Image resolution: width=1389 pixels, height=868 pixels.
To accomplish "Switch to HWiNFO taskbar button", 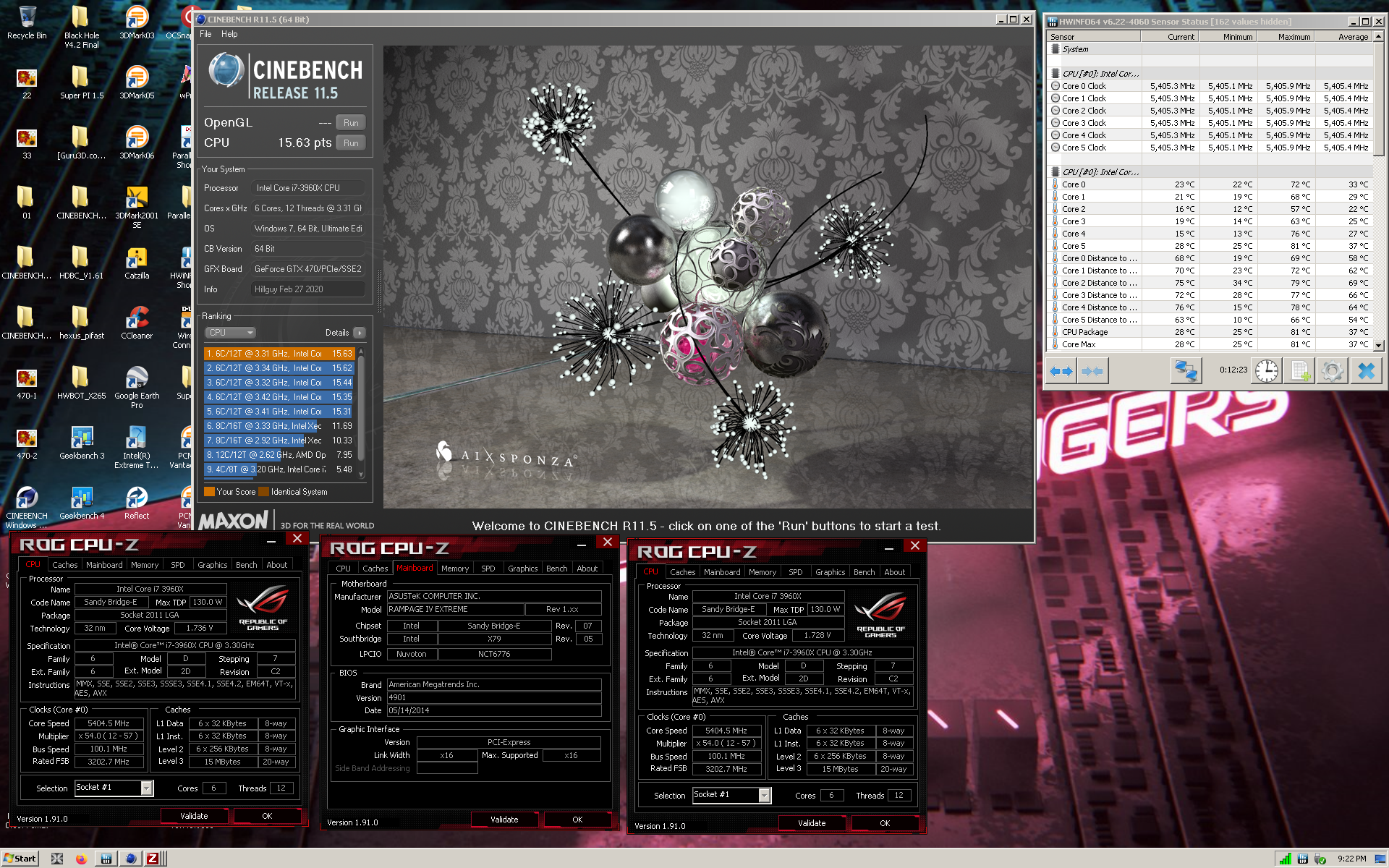I will (x=106, y=859).
